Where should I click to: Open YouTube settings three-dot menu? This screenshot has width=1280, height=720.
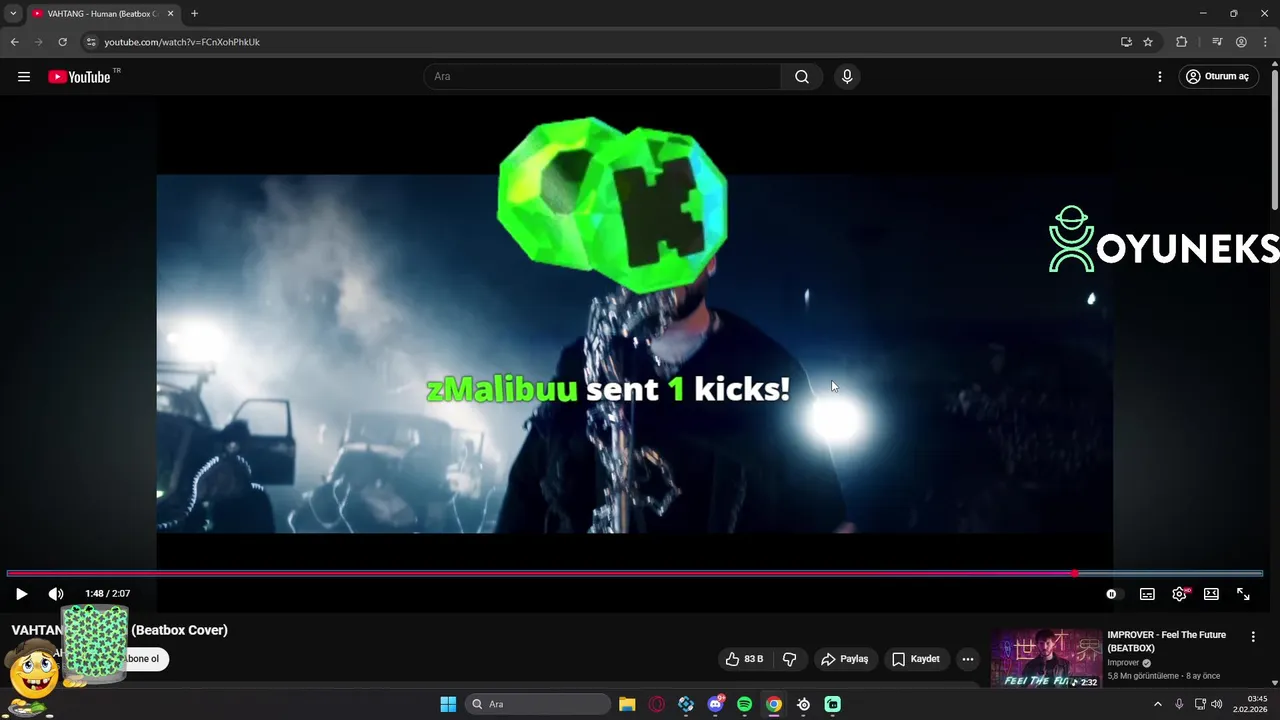click(1160, 77)
